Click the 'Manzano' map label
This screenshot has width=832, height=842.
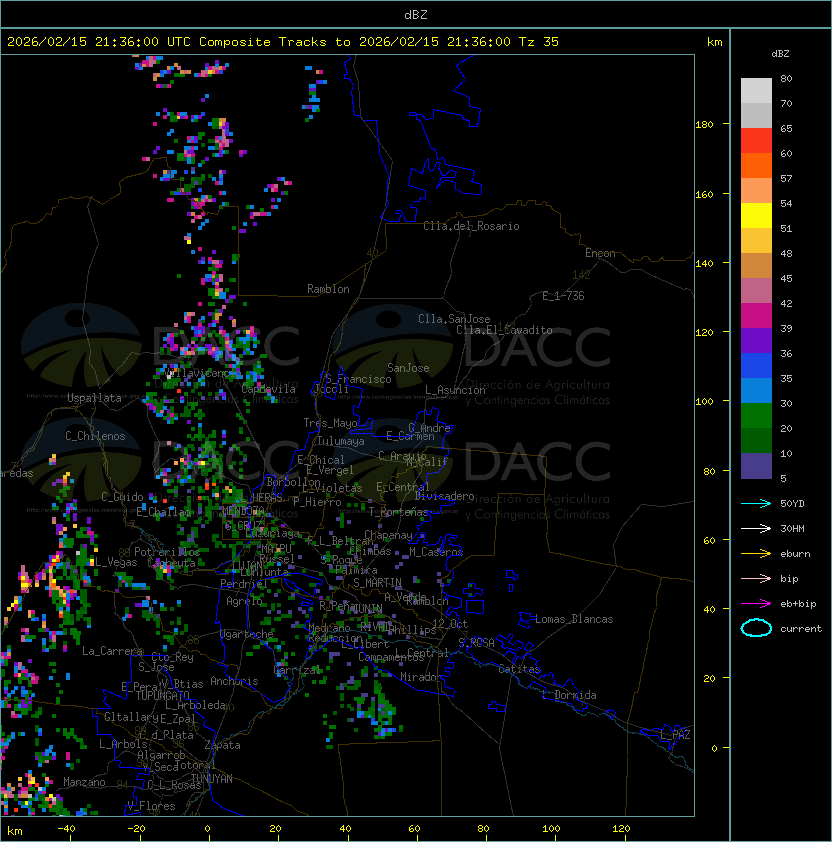(84, 782)
